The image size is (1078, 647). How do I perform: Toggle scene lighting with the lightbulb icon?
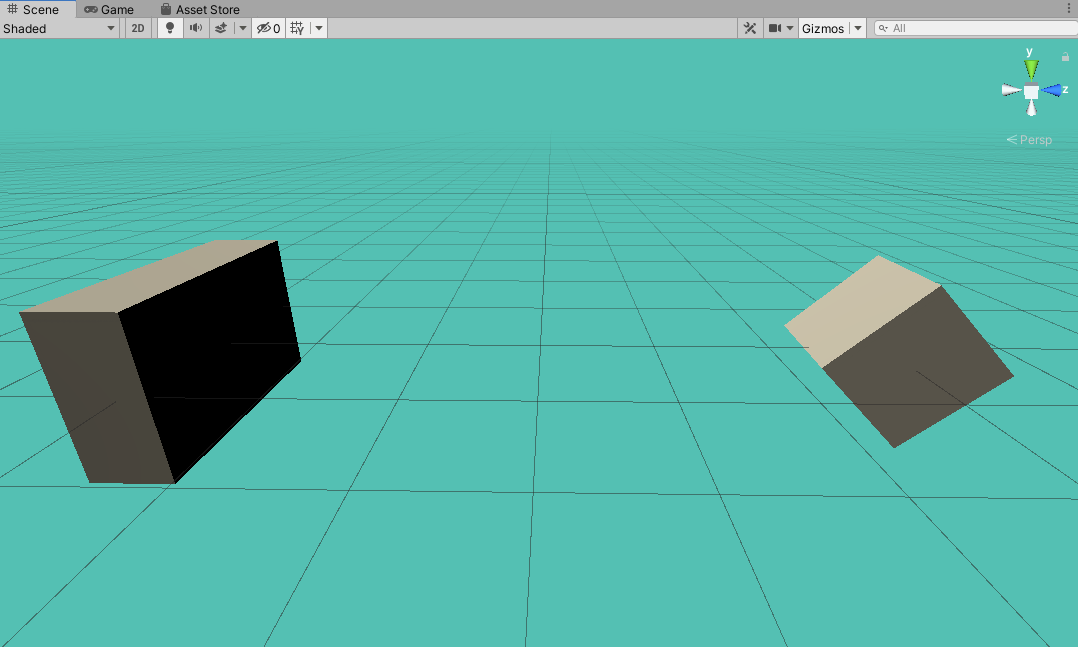[x=170, y=28]
